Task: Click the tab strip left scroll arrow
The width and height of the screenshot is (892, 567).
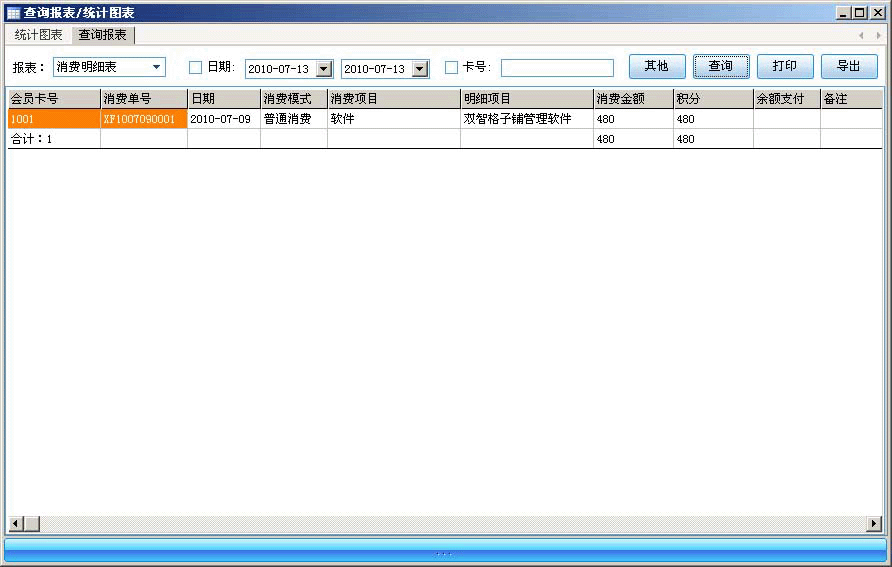Action: [861, 35]
